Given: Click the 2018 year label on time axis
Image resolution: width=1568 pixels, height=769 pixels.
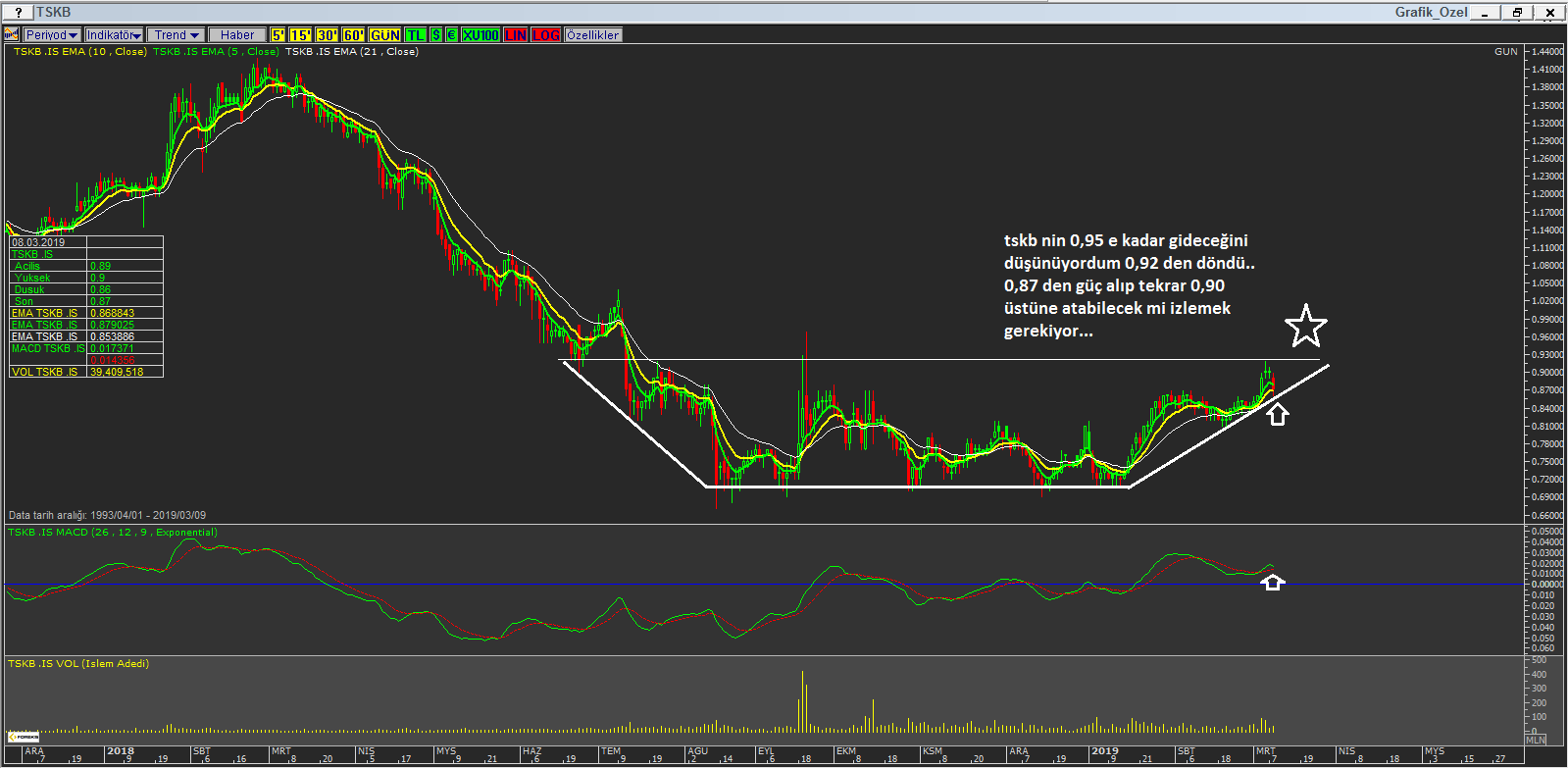Looking at the screenshot, I should [121, 750].
